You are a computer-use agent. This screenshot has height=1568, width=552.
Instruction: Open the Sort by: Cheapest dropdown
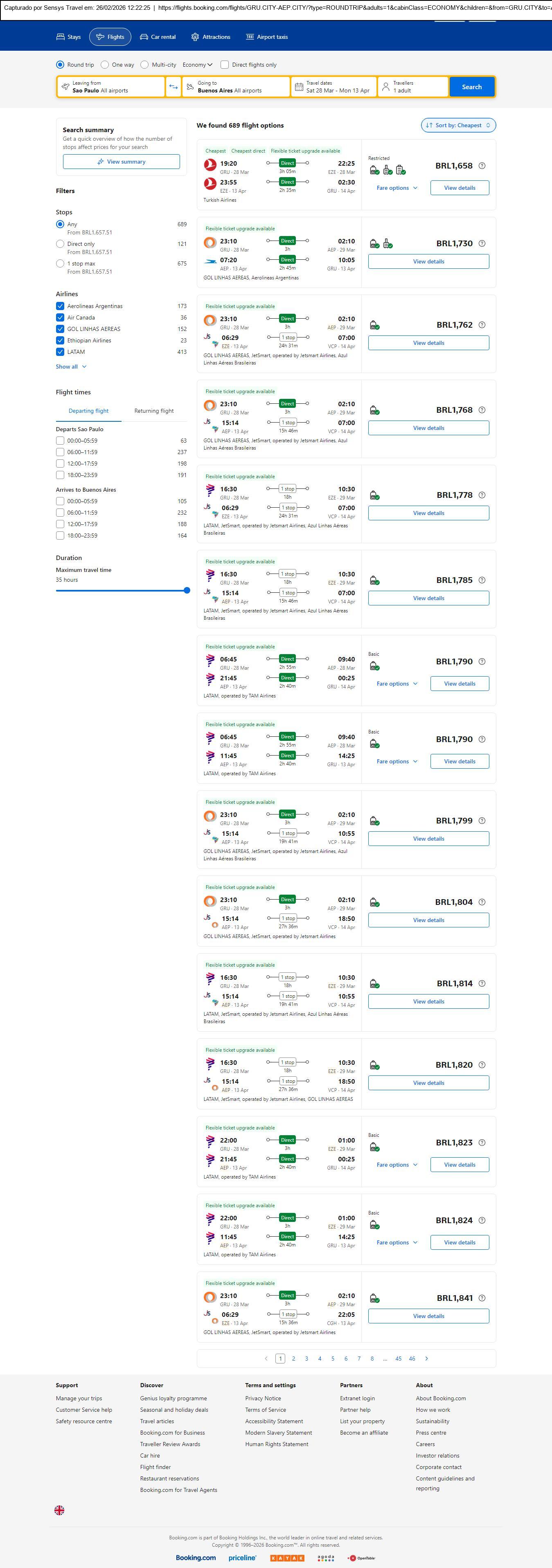coord(458,126)
